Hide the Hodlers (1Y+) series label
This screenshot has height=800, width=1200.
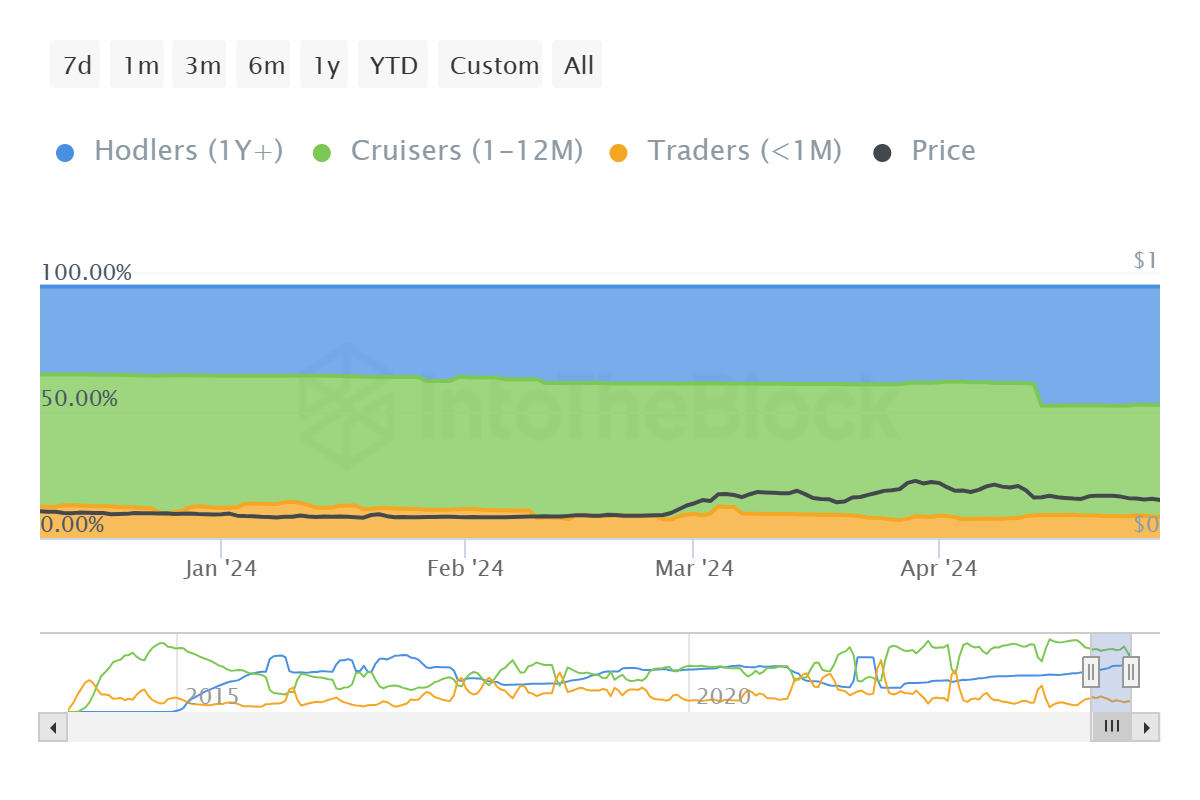pos(188,151)
